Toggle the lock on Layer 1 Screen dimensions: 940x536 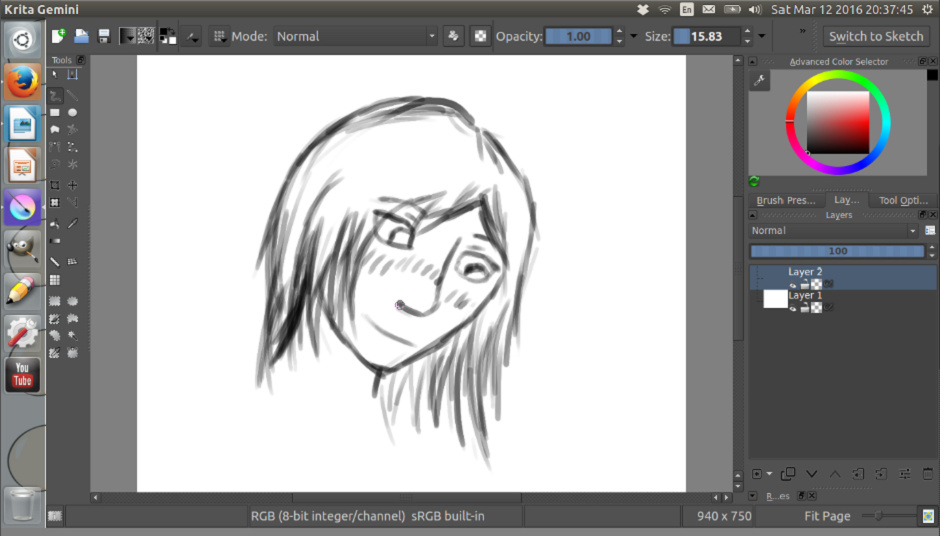click(x=805, y=307)
